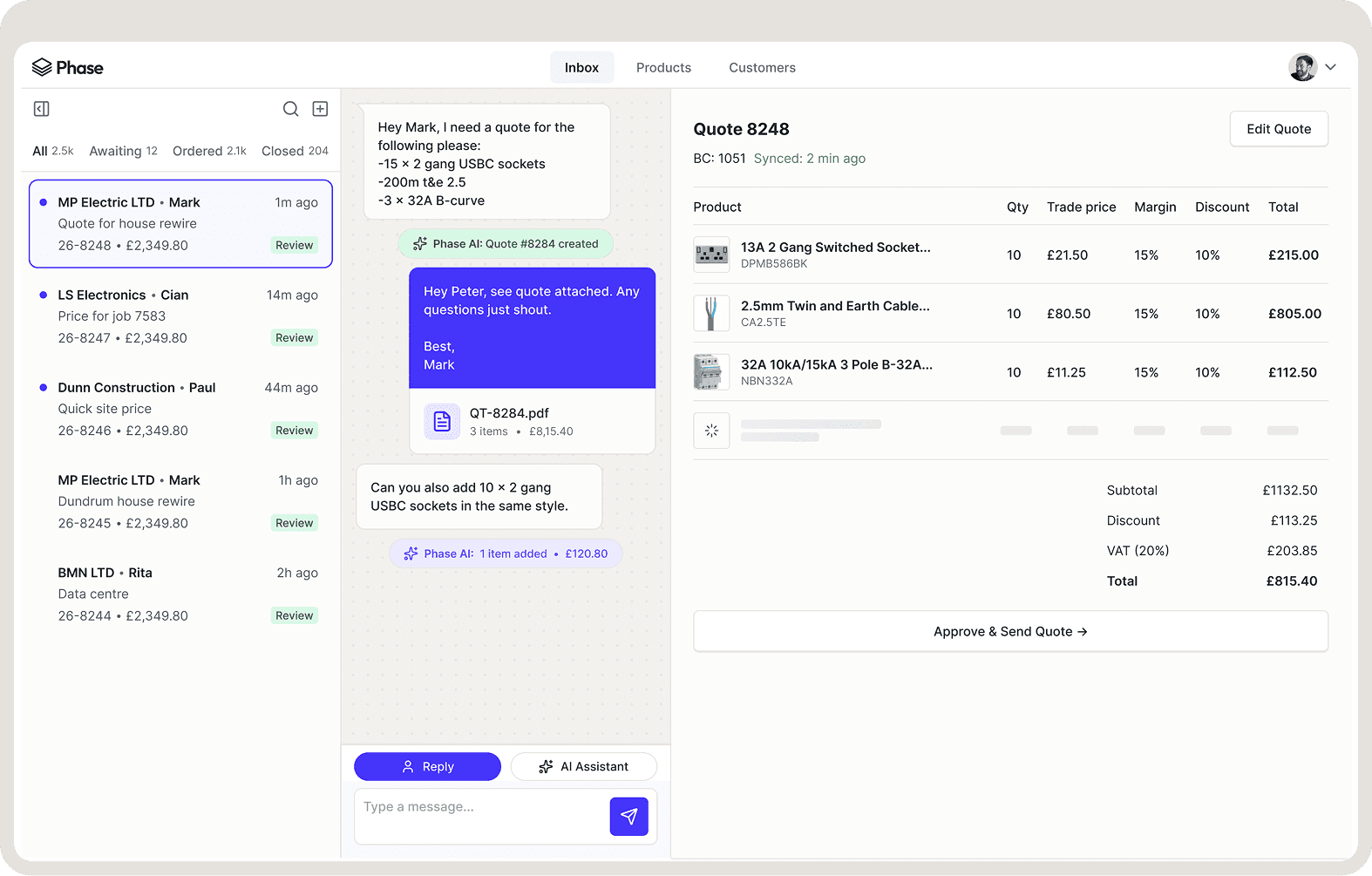This screenshot has height=876, width=1372.
Task: Click 13A socket product thumbnail
Action: tap(711, 255)
